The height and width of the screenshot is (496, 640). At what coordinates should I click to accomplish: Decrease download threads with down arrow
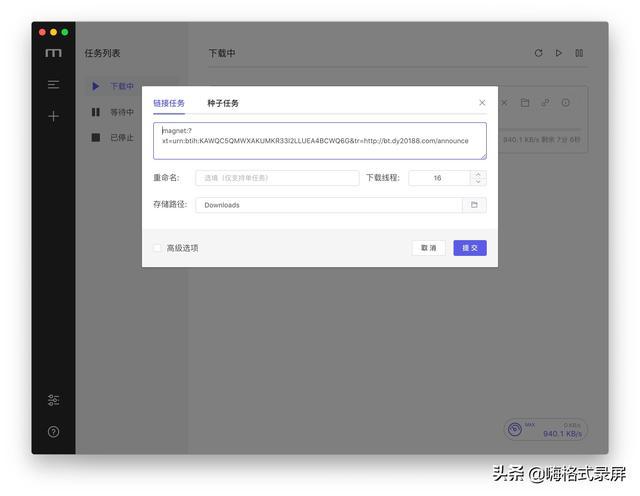tap(478, 182)
